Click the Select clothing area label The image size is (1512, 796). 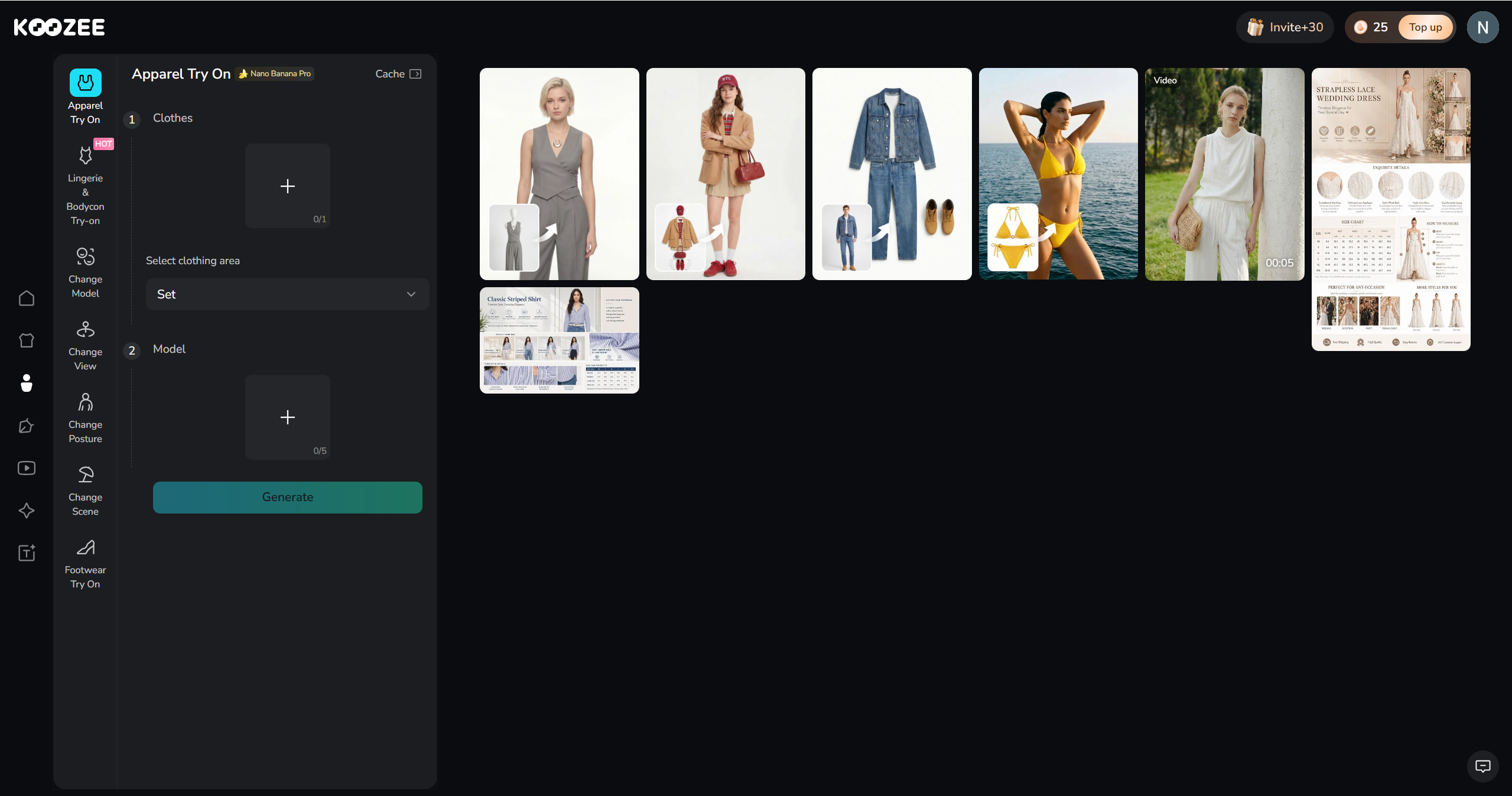coord(193,261)
